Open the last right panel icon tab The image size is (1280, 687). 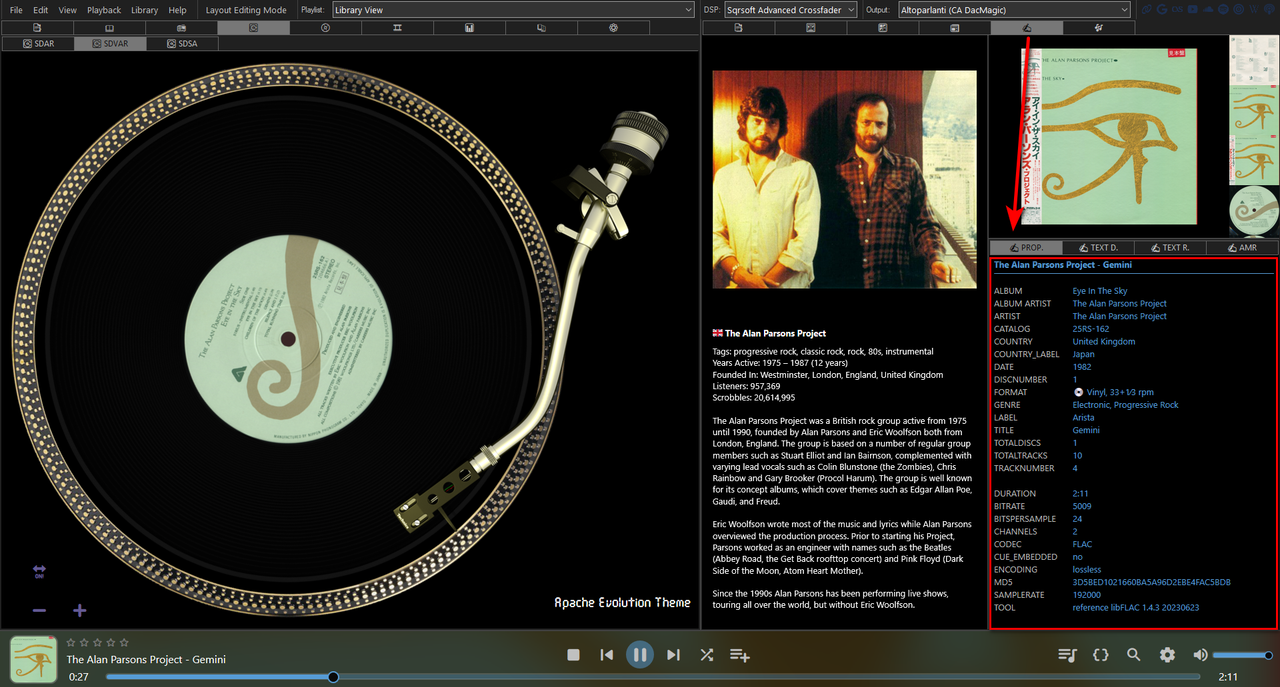click(x=1099, y=28)
